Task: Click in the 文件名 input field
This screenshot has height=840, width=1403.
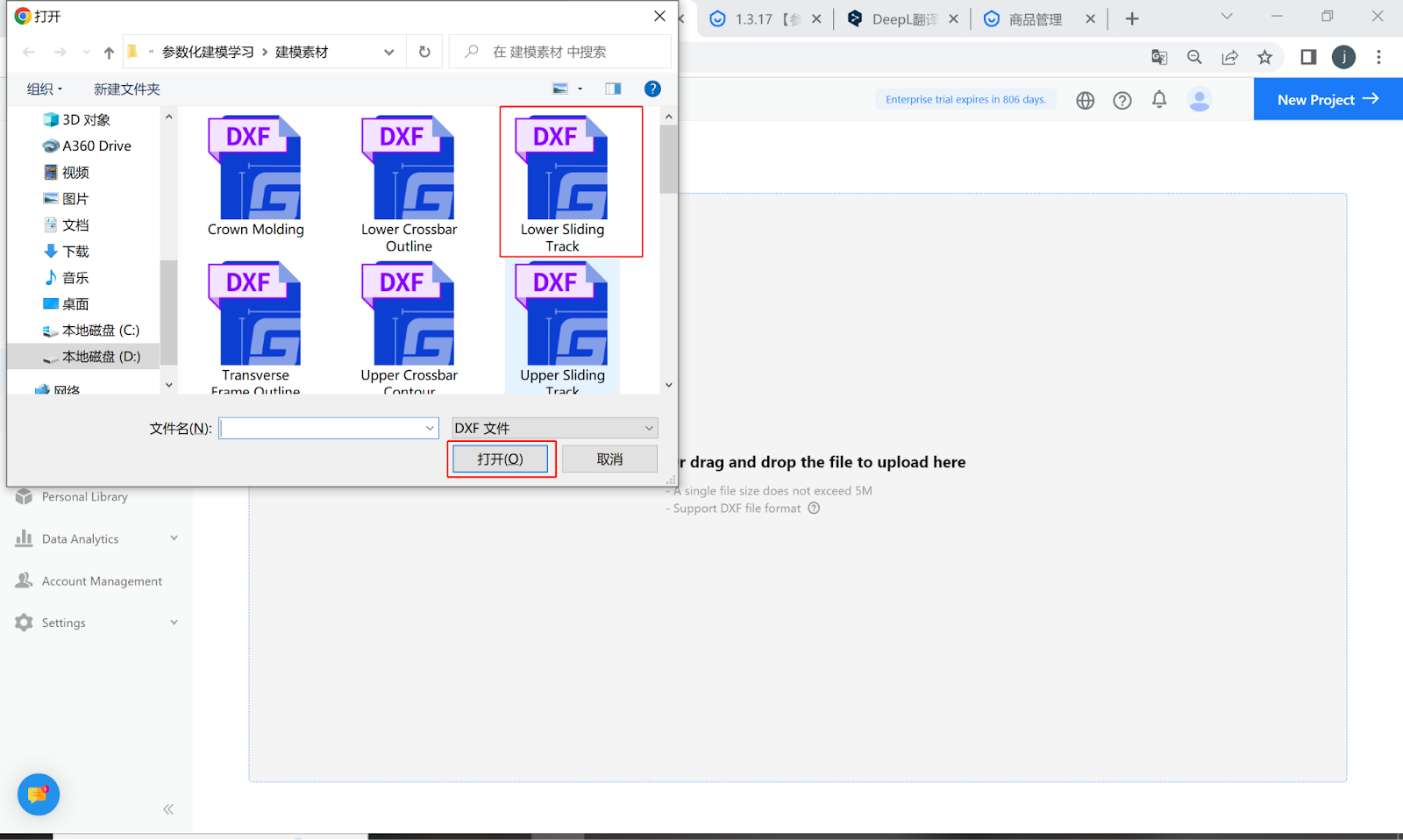Action: click(329, 428)
